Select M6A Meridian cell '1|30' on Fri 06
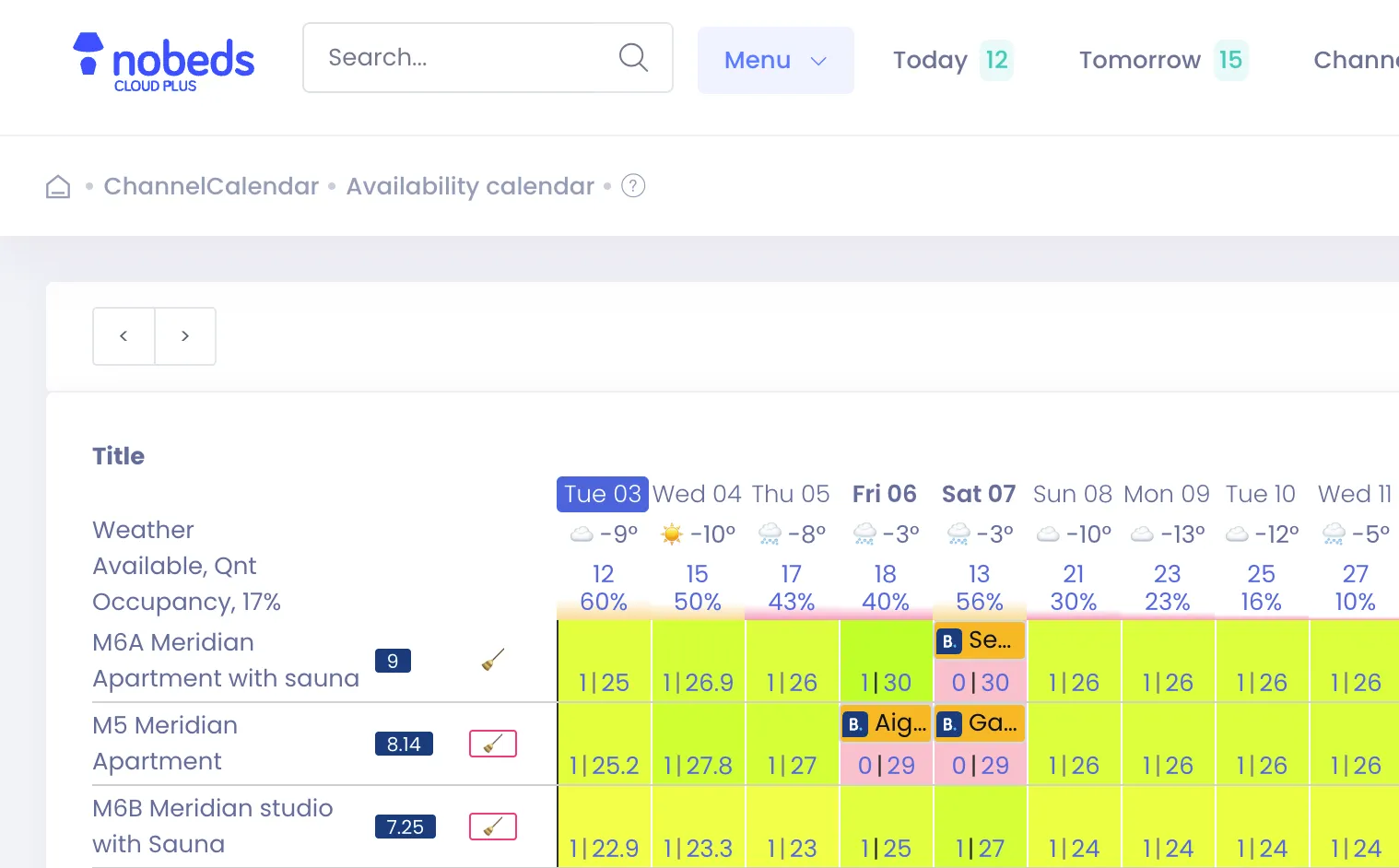The width and height of the screenshot is (1399, 868). 886,662
